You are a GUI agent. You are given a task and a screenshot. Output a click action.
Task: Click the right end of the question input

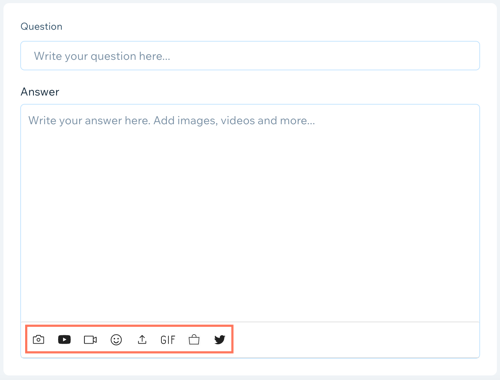467,56
